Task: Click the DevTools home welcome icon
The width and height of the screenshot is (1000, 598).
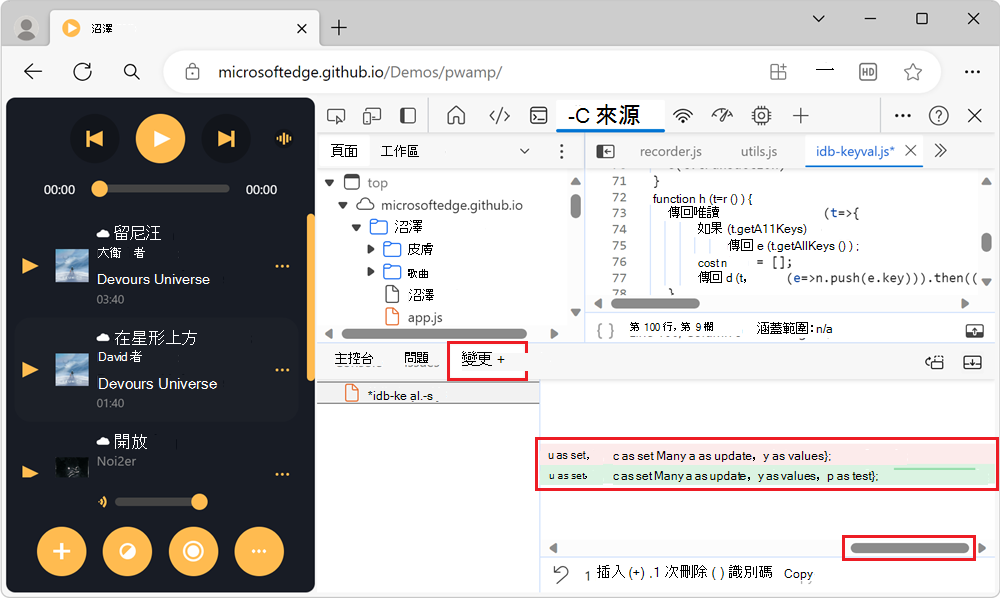Action: tap(455, 116)
